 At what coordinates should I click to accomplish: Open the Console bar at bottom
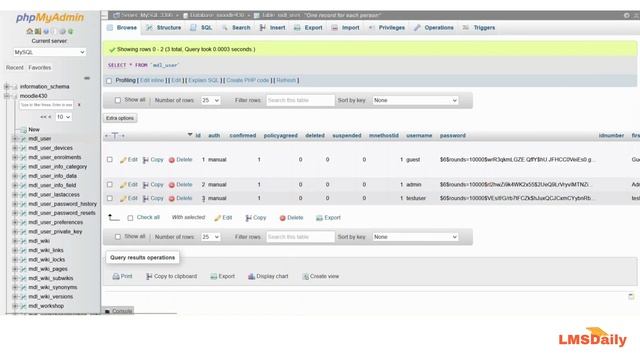pyautogui.click(x=118, y=311)
